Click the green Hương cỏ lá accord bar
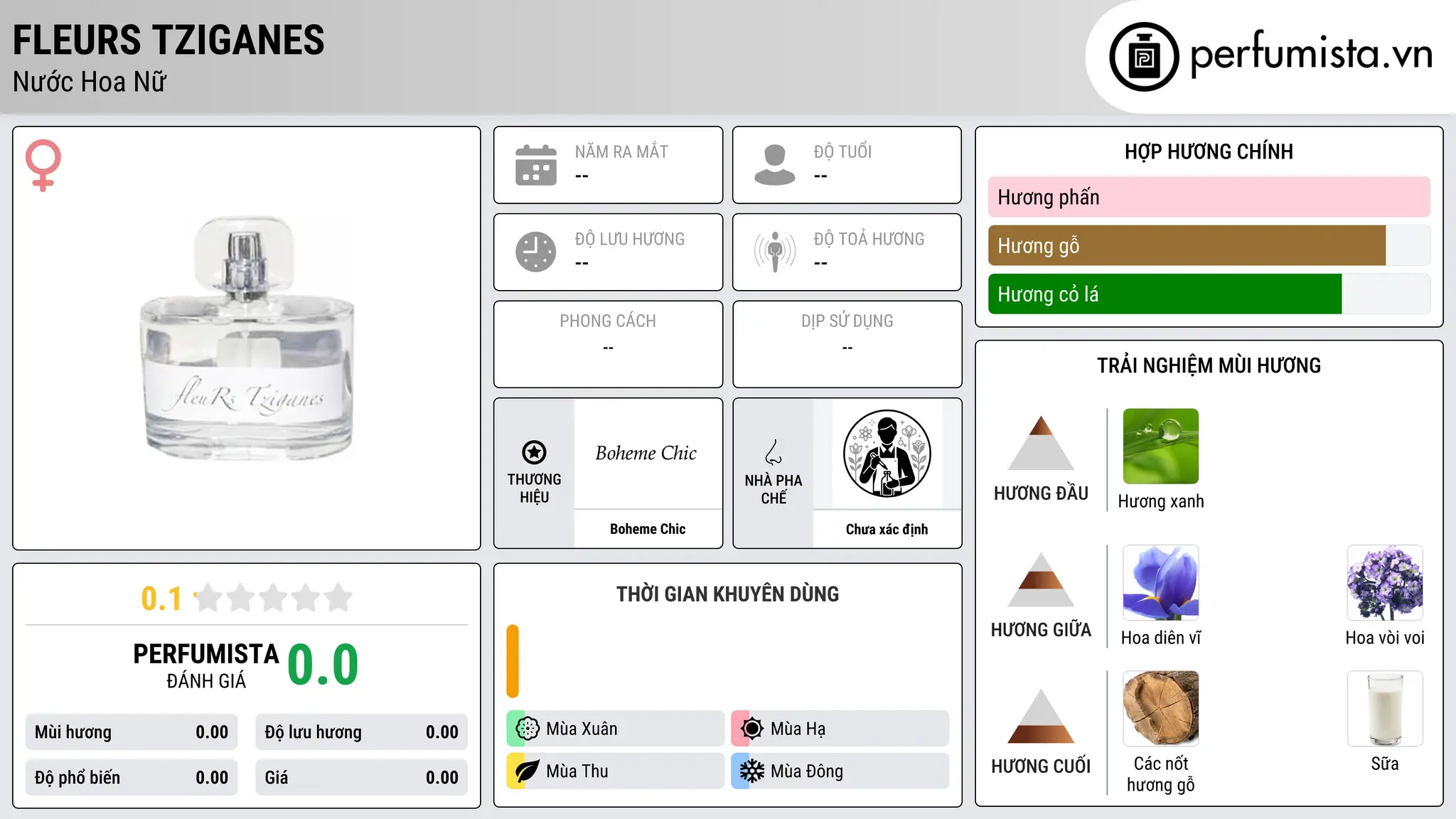The image size is (1456, 819). pos(1165,294)
